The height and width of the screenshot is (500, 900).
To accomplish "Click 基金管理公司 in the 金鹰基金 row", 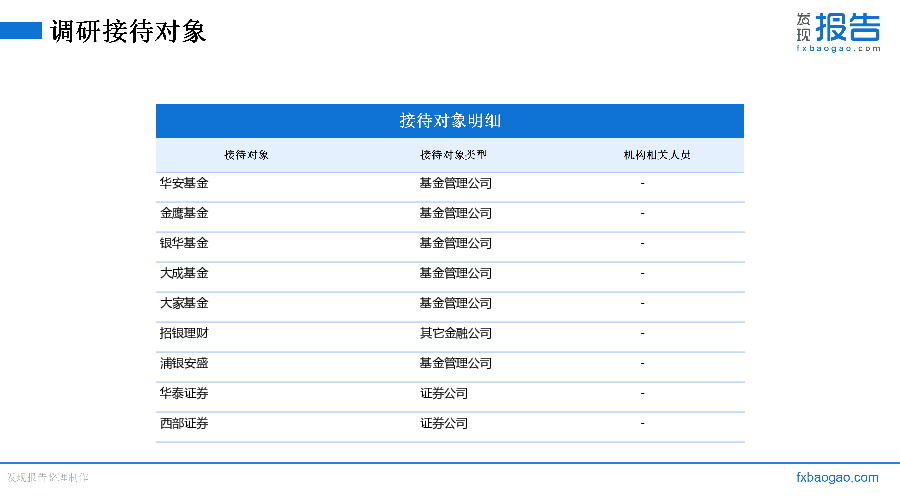I will coord(456,213).
